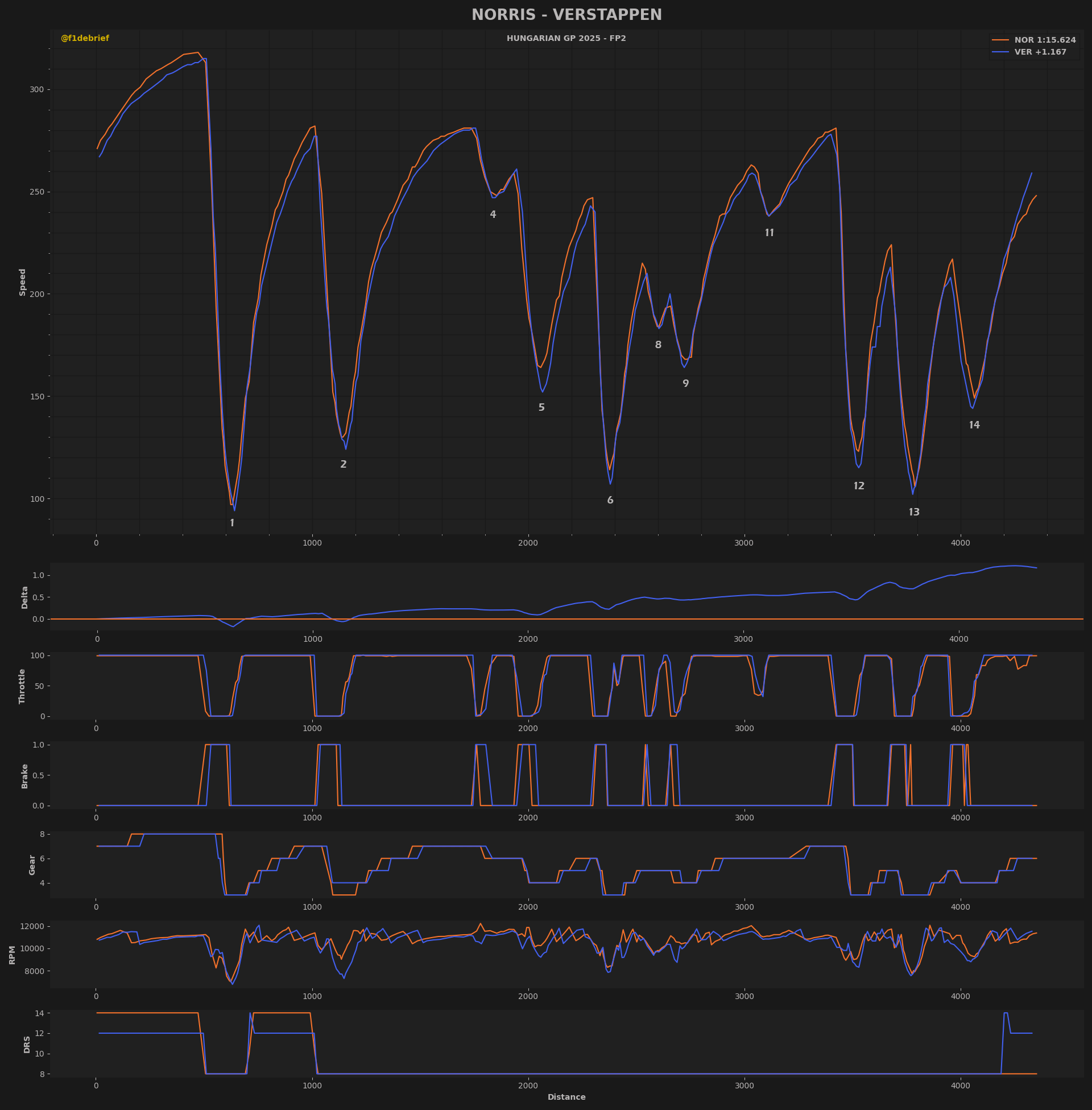Click the NORRIS - VERSTAPPEN chart title
This screenshot has height=1110, width=1092.
pos(566,15)
